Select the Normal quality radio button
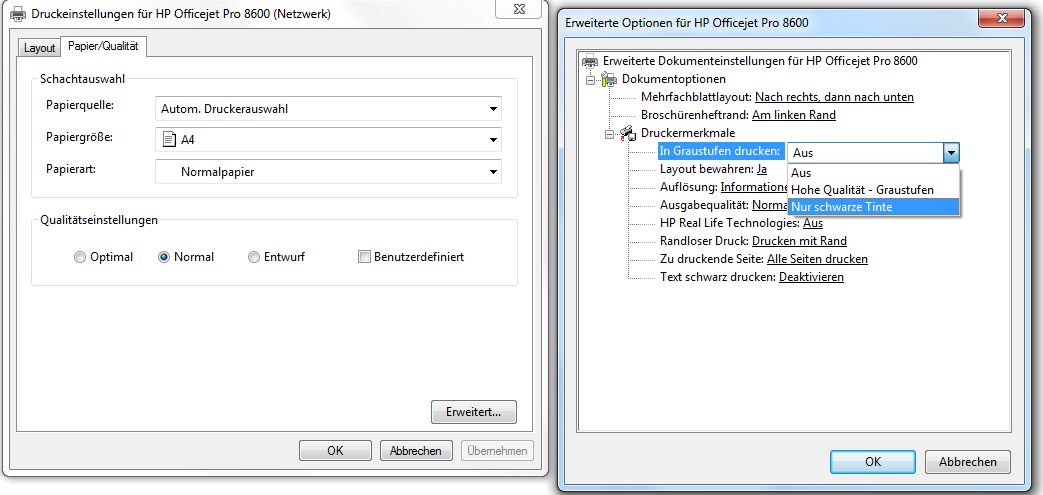The image size is (1043, 495). [164, 257]
